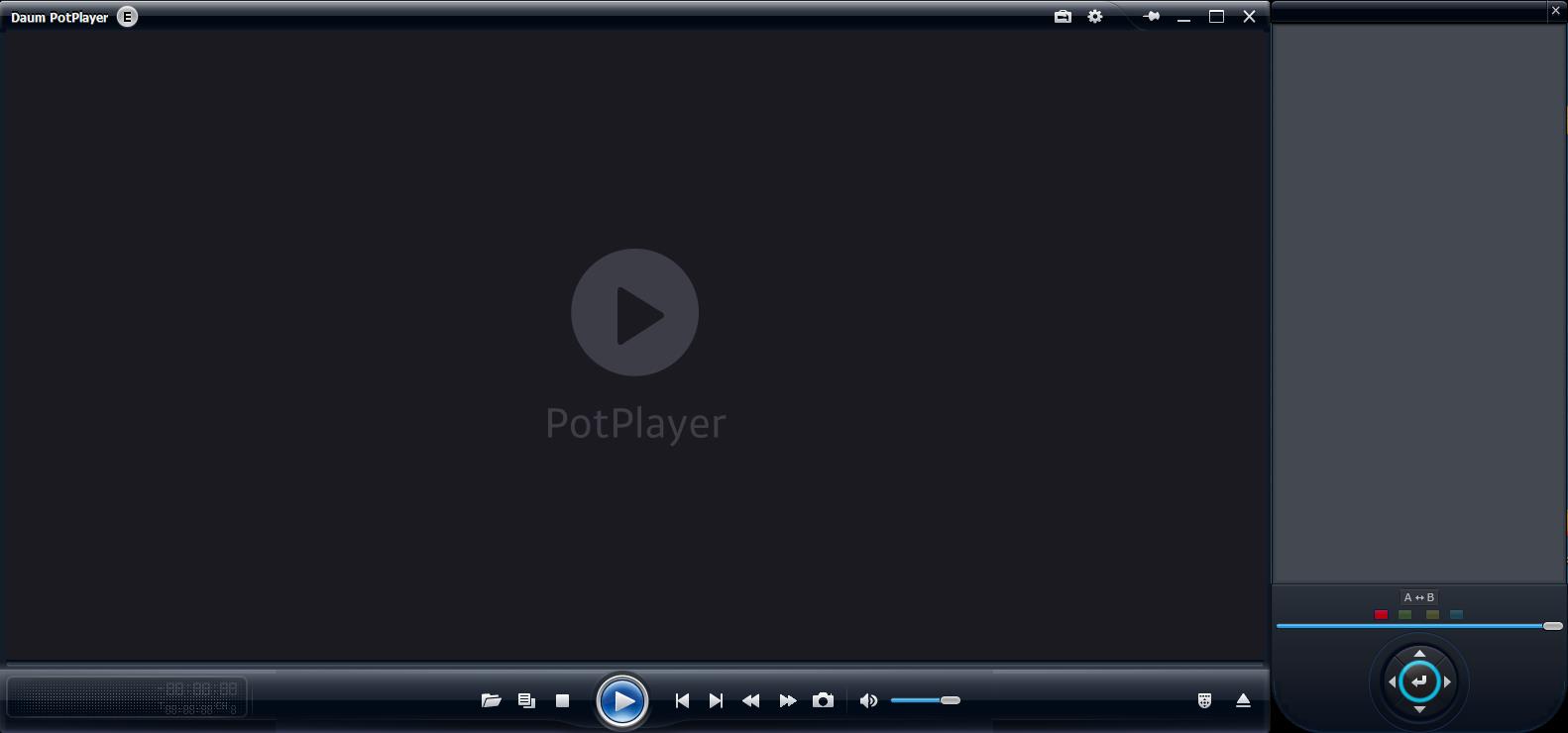The height and width of the screenshot is (733, 1568).
Task: Open the remote control panel icon
Action: point(1204,700)
